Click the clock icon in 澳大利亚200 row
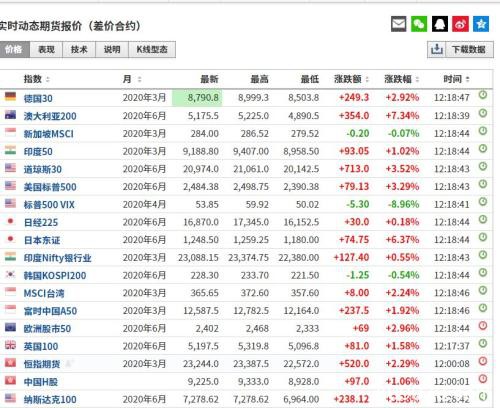The image size is (500, 408). 483,113
